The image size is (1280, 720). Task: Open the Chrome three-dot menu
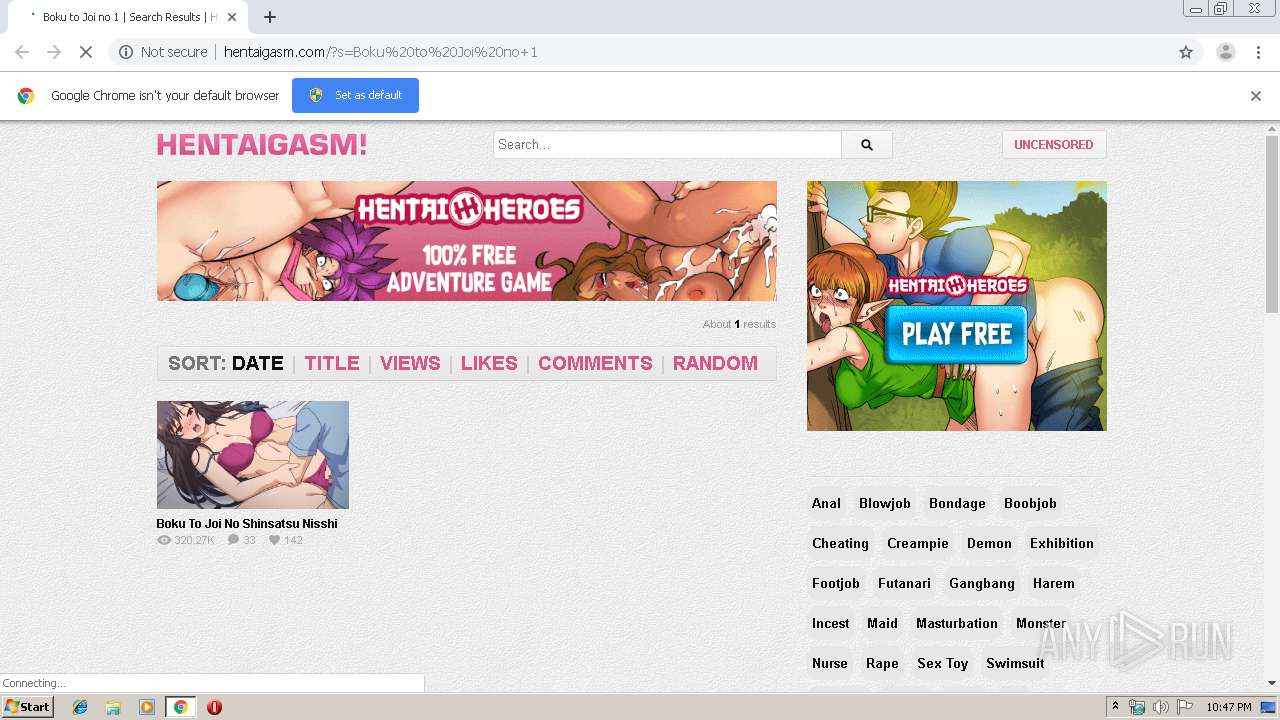coord(1259,52)
